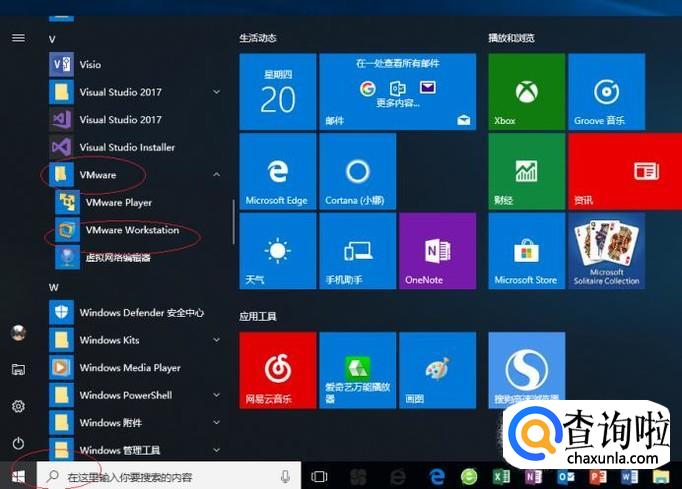Collapse the VMware folder chevron
This screenshot has height=489, width=682.
coord(216,174)
